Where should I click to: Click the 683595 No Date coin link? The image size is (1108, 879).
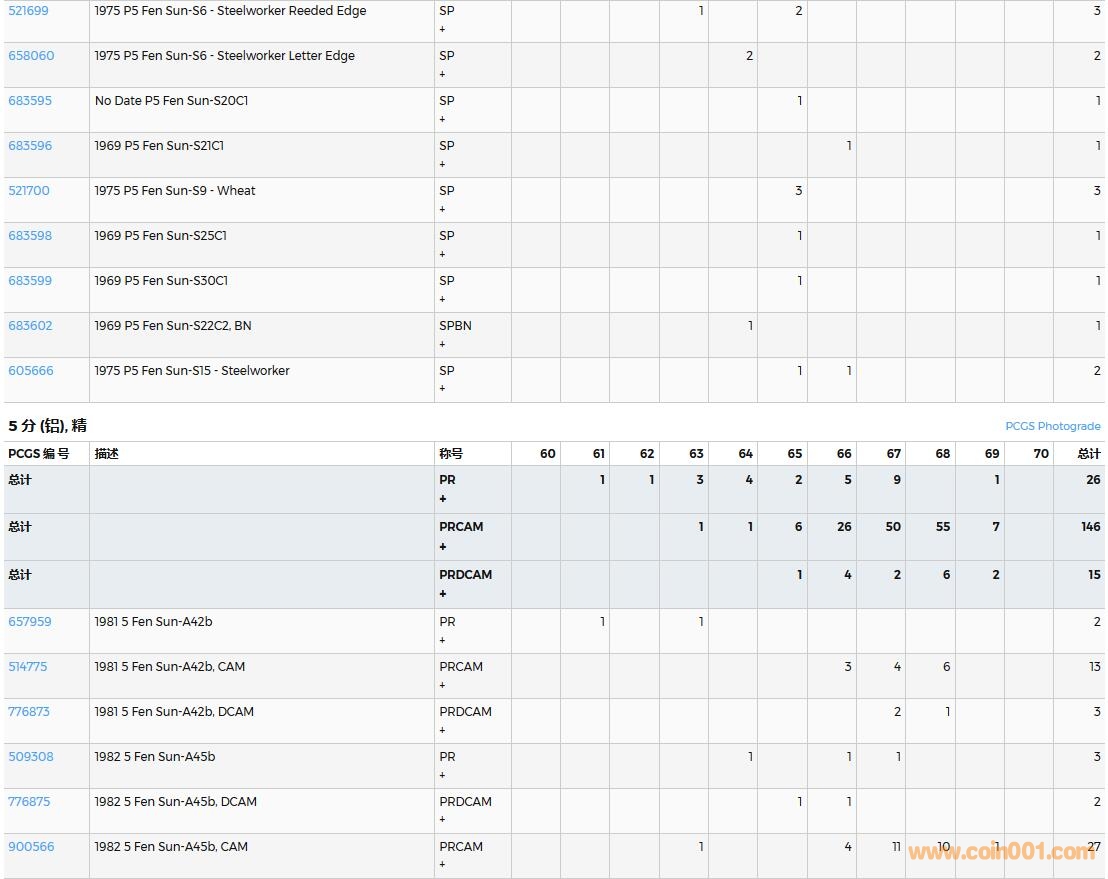(x=30, y=101)
